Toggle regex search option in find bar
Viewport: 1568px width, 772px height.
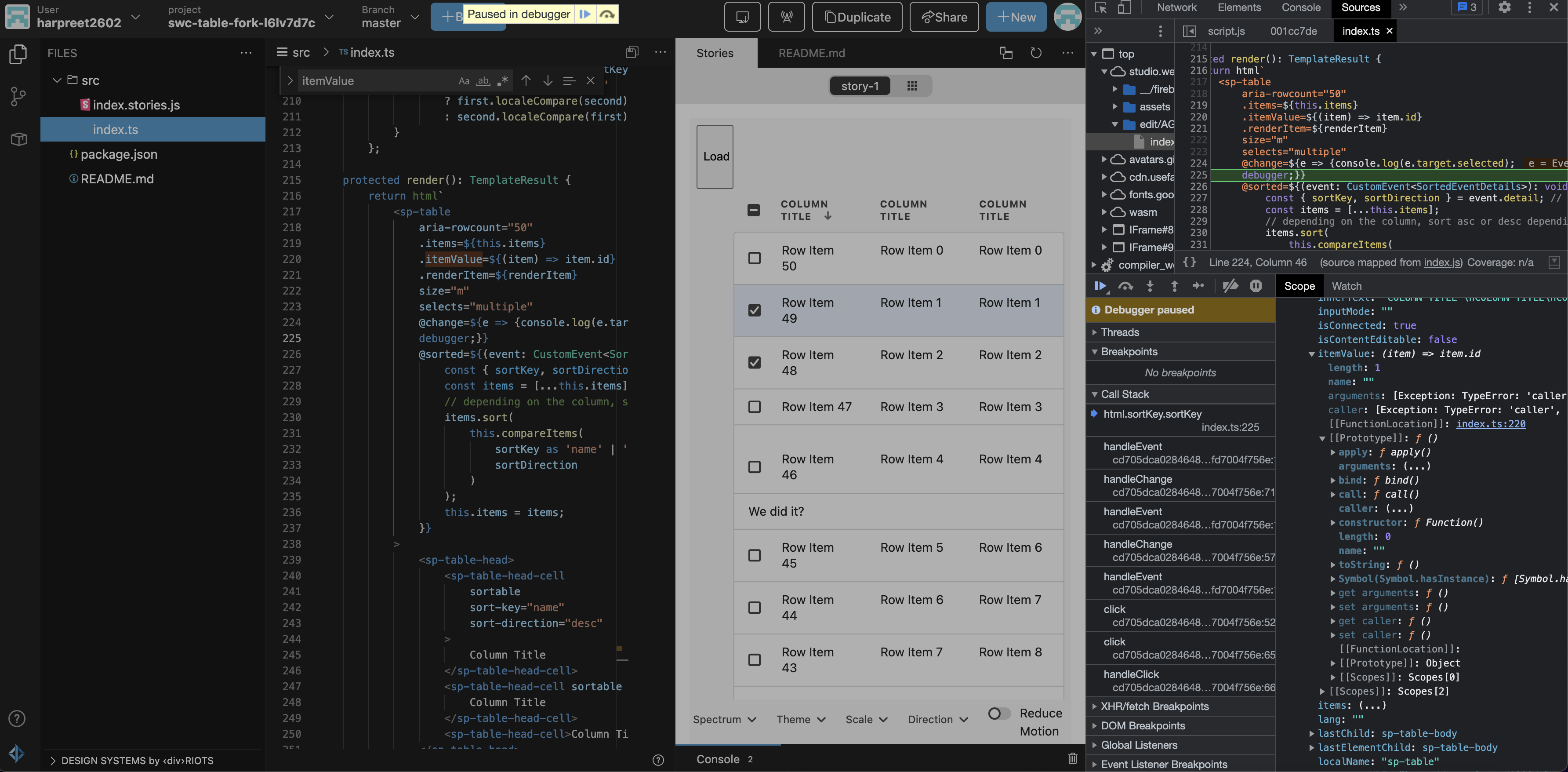[x=503, y=80]
